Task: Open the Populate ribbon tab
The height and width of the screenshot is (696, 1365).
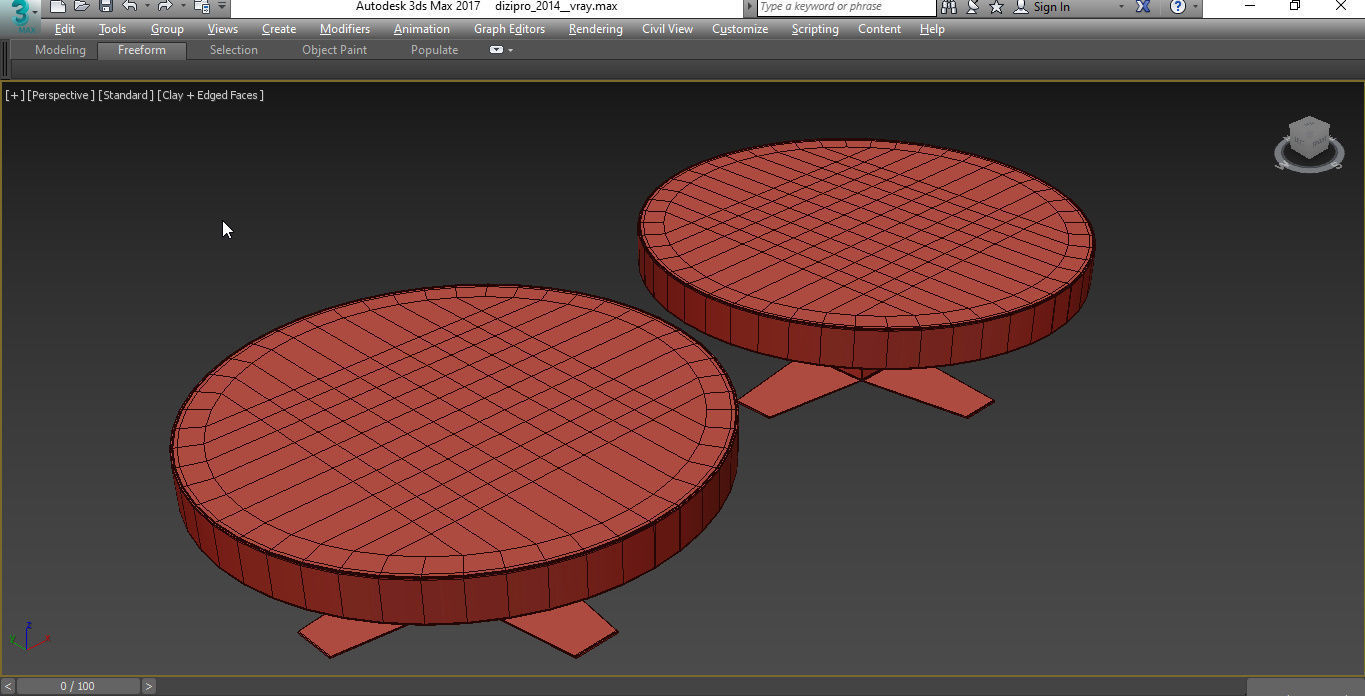Action: pyautogui.click(x=434, y=50)
